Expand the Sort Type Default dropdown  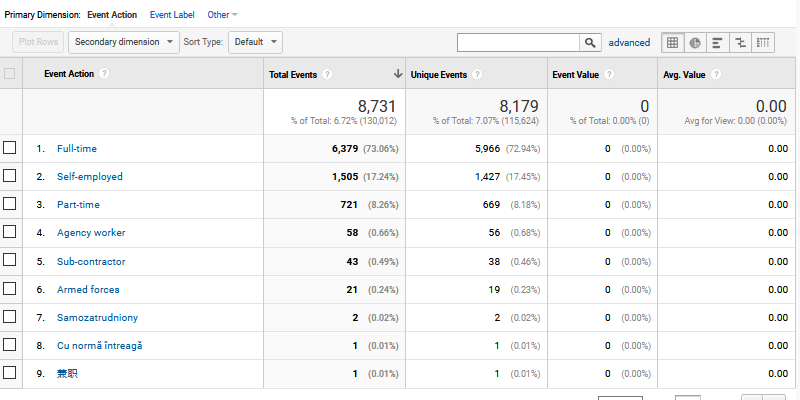(255, 42)
